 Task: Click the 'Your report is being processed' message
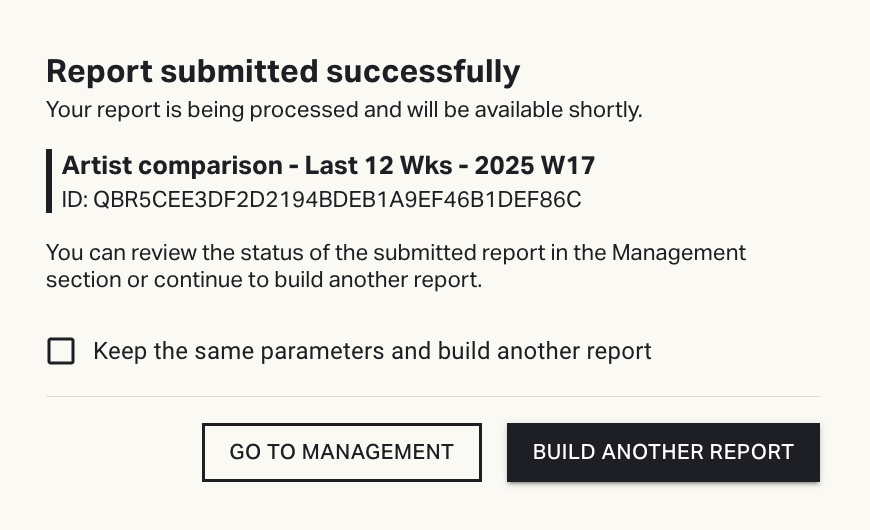pyautogui.click(x=344, y=109)
